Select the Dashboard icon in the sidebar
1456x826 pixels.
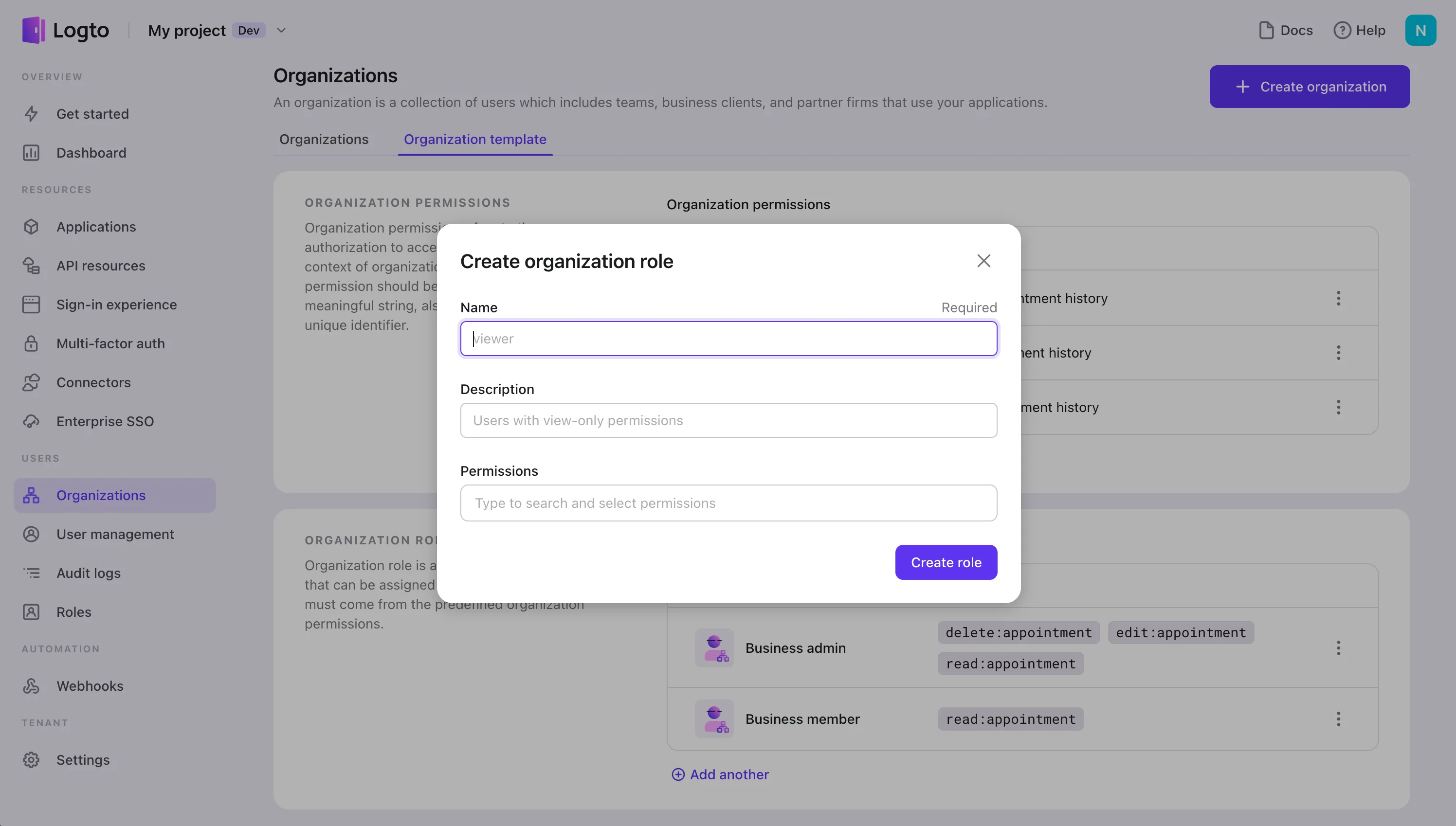click(31, 152)
